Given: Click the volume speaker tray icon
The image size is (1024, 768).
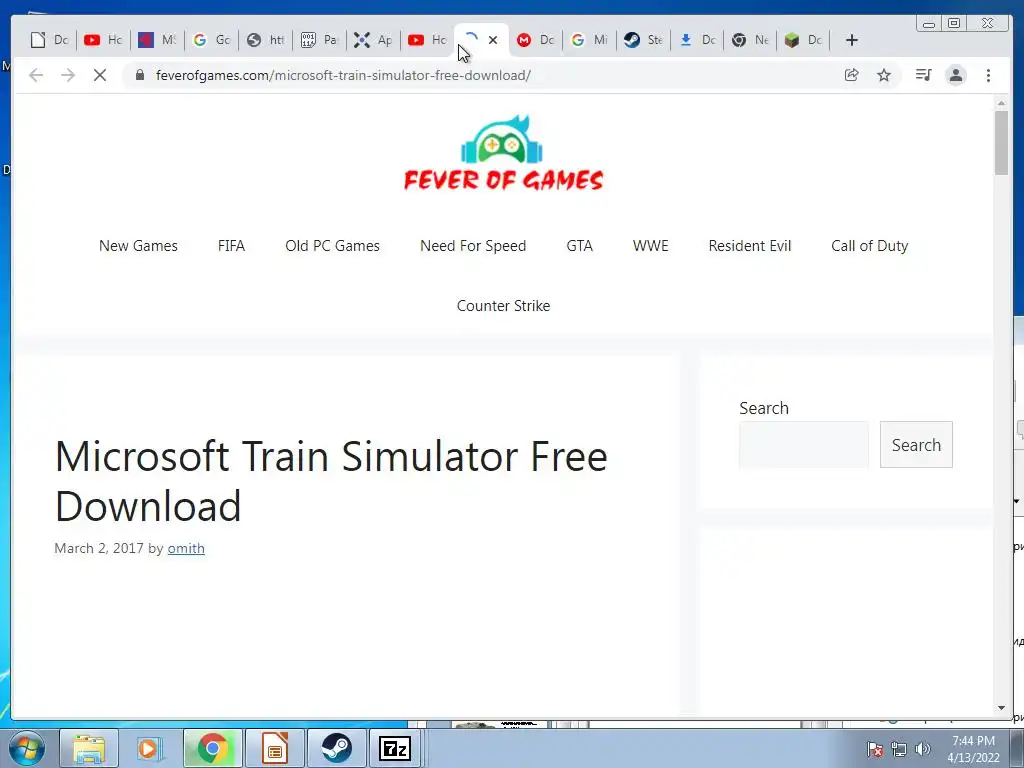Looking at the screenshot, I should click(x=922, y=749).
